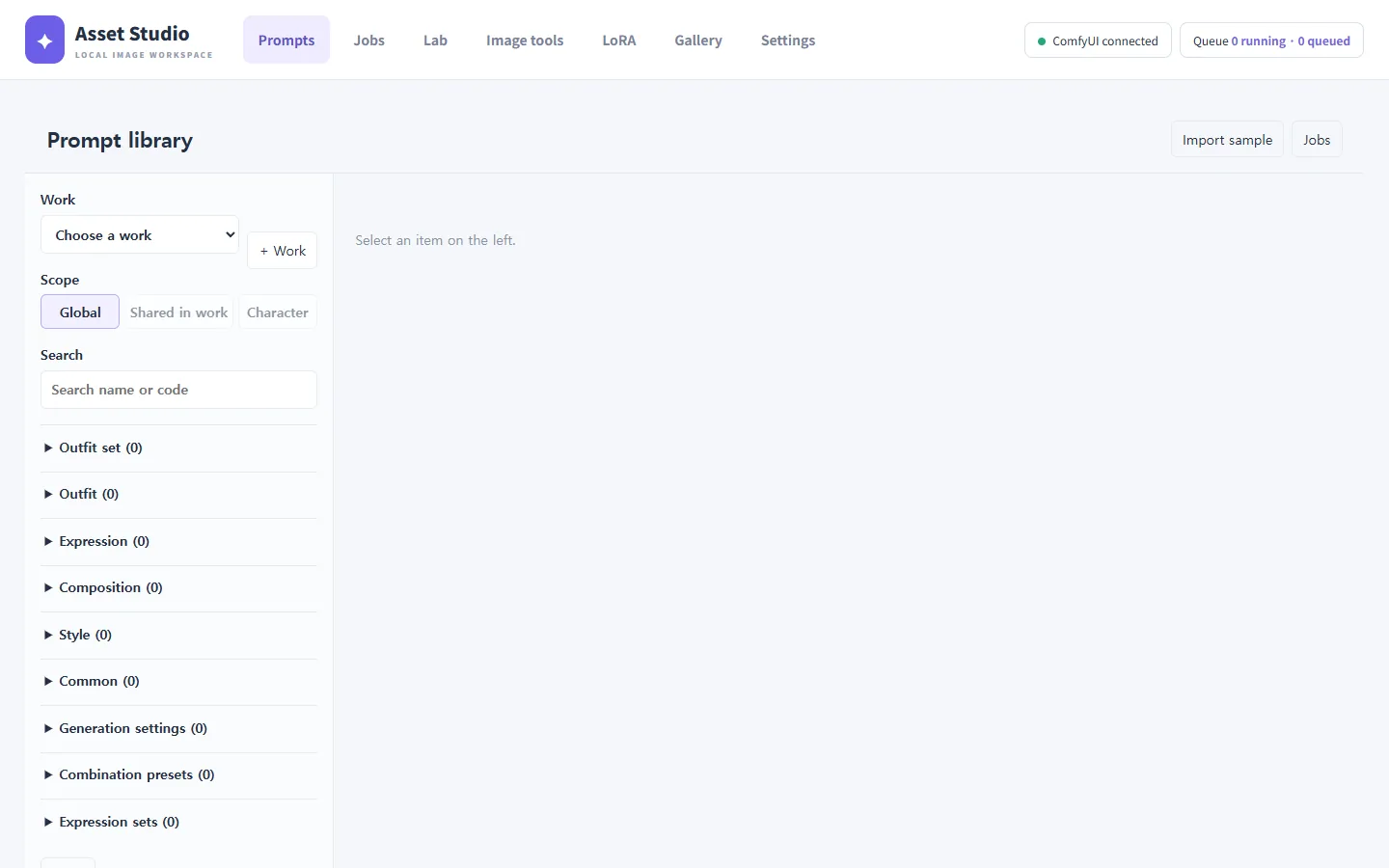Open the Settings tab
This screenshot has width=1389, height=868.
point(788,40)
